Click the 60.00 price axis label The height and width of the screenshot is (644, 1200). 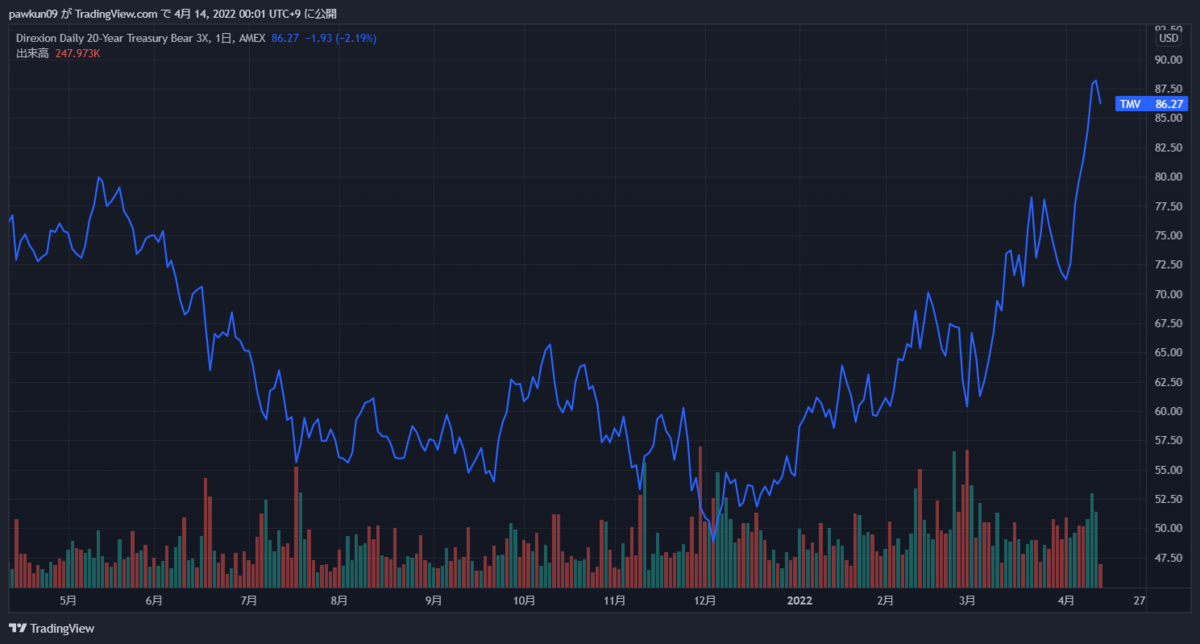click(1170, 412)
